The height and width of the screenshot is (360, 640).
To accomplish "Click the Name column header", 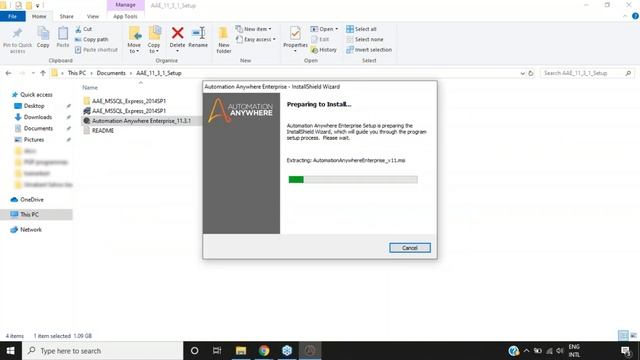I will [90, 87].
